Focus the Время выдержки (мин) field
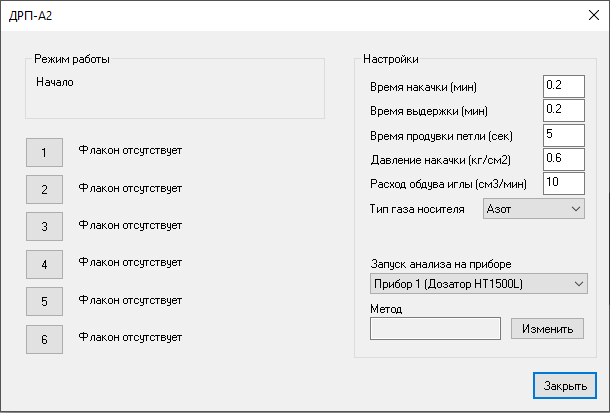This screenshot has width=610, height=413. [563, 110]
